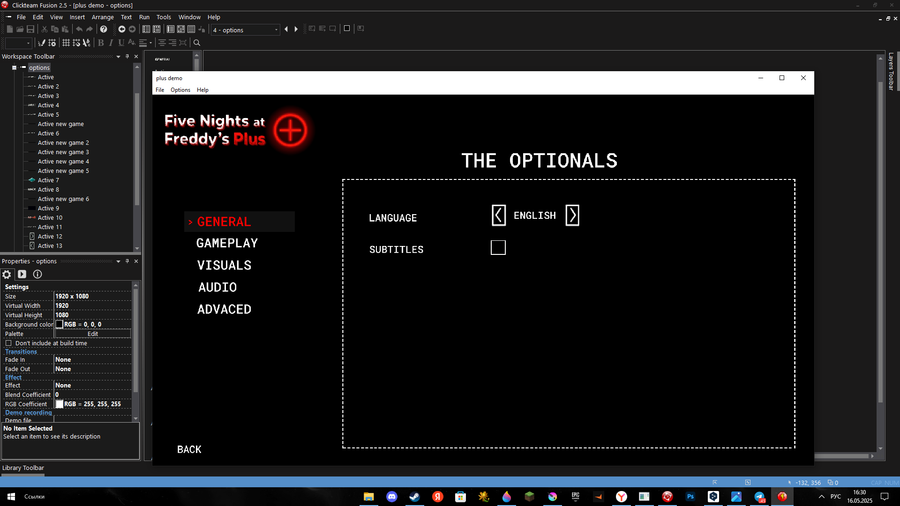
Task: Toggle Don't include at build time checkbox
Action: pos(9,343)
